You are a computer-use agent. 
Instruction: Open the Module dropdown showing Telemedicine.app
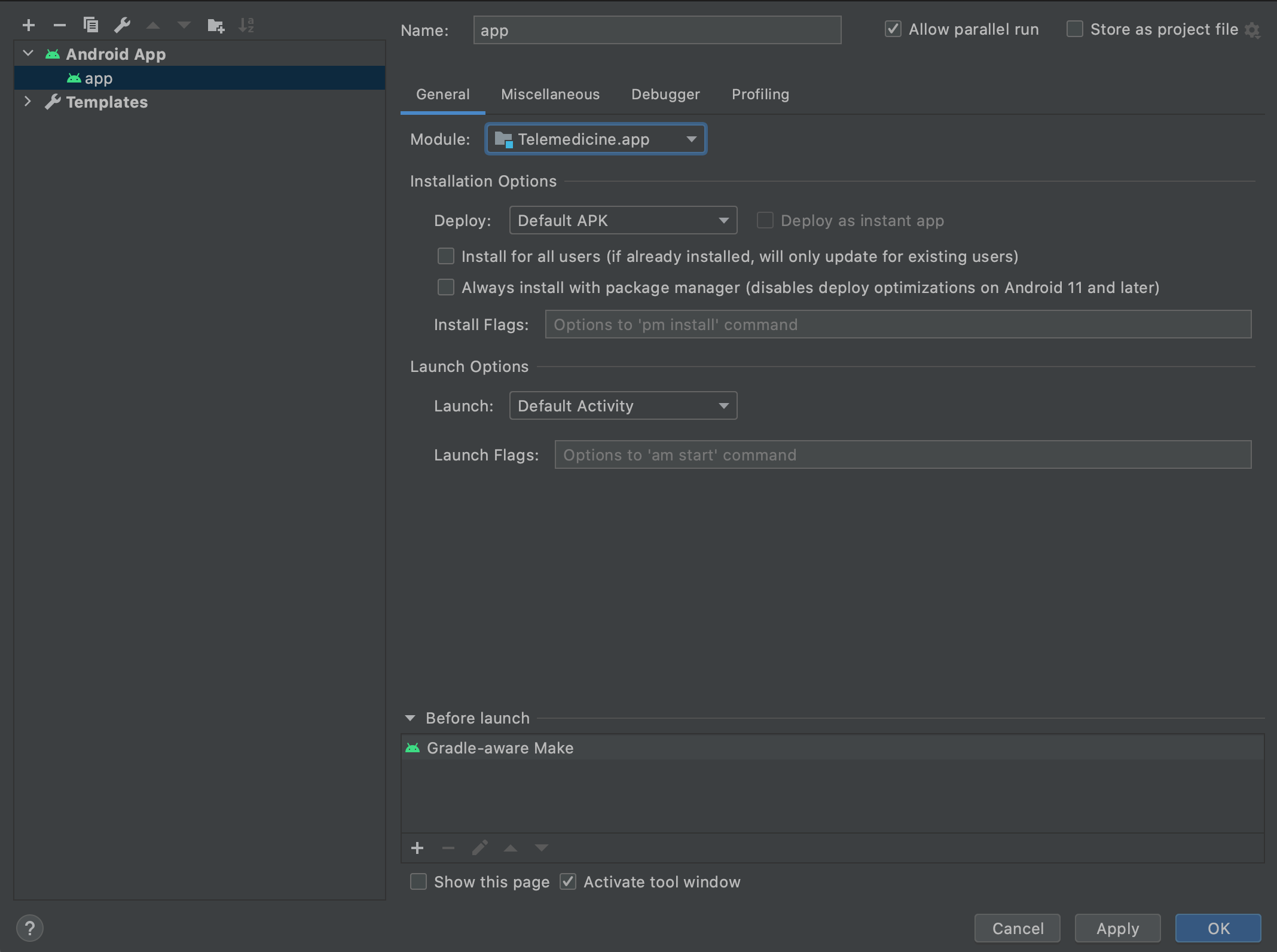(x=596, y=139)
